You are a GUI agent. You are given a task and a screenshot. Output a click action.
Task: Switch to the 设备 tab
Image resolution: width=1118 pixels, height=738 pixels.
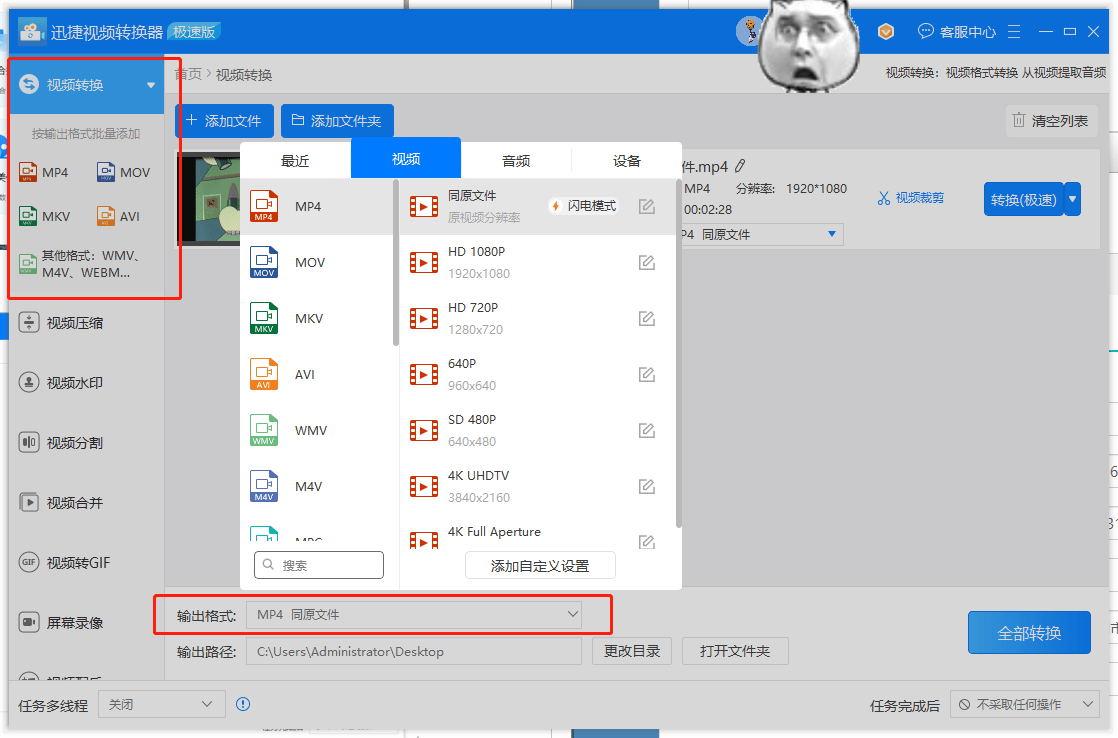pyautogui.click(x=627, y=160)
